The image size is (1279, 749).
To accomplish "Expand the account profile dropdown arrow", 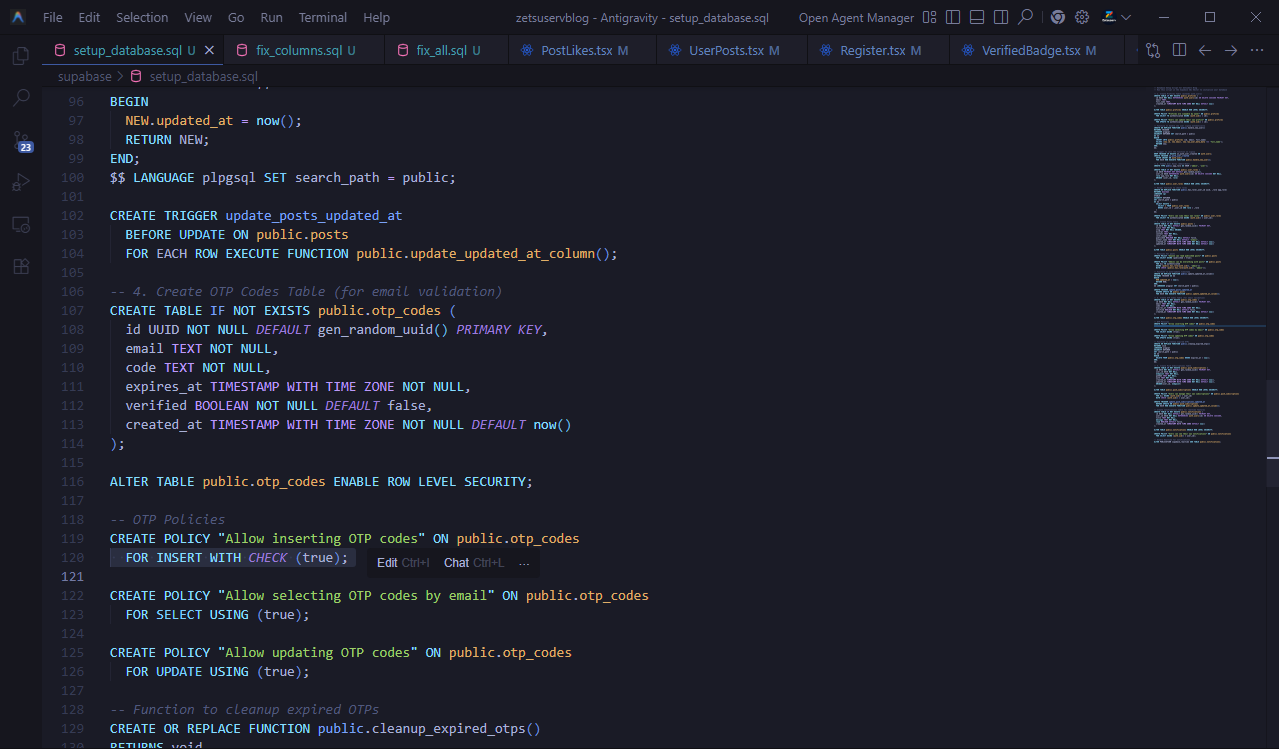I will [1127, 17].
